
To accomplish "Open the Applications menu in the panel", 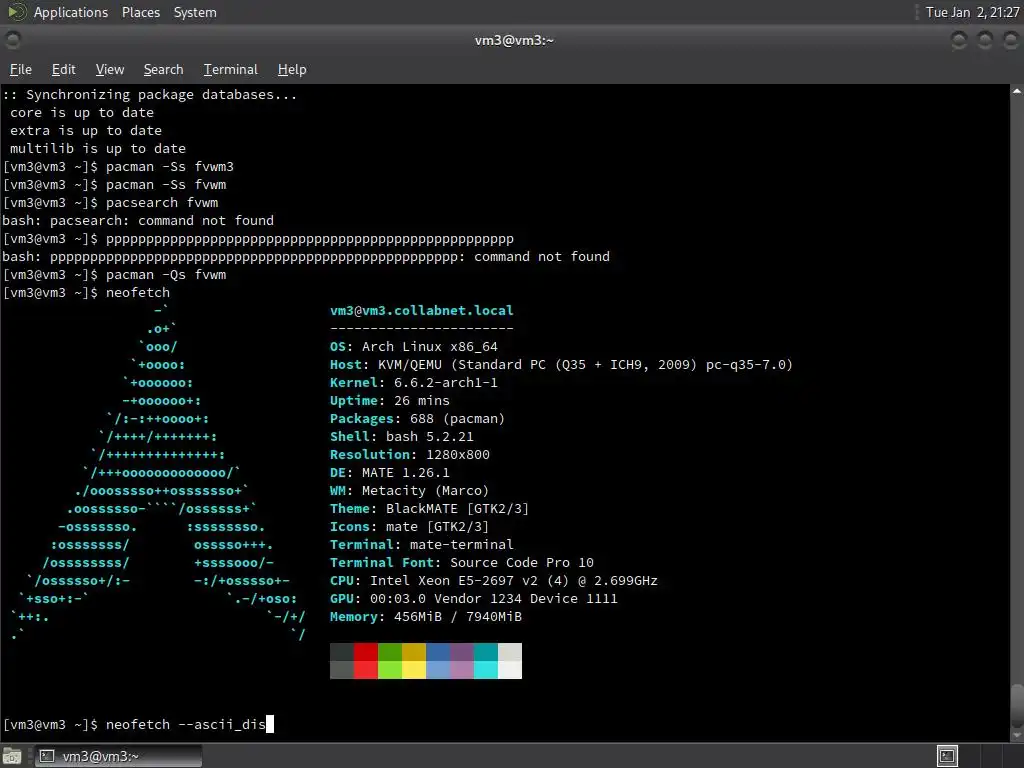I will [71, 12].
